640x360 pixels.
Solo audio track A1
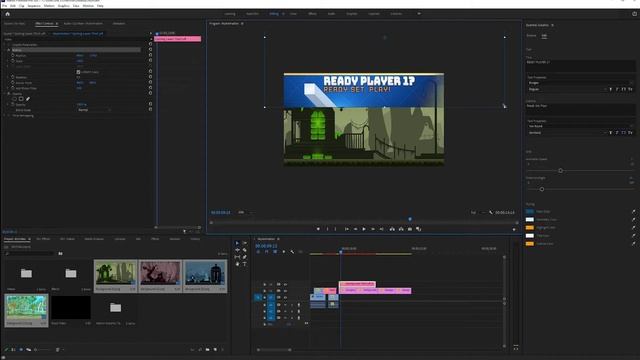(x=291, y=304)
